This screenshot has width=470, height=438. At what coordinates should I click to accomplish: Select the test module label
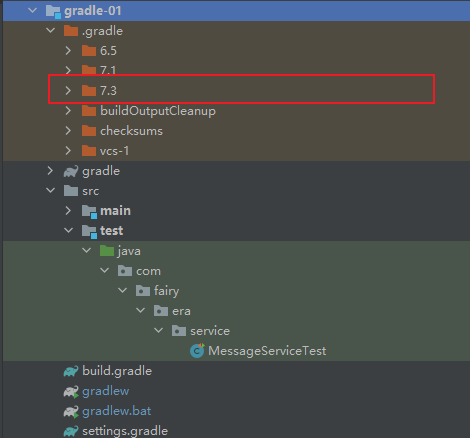point(112,231)
